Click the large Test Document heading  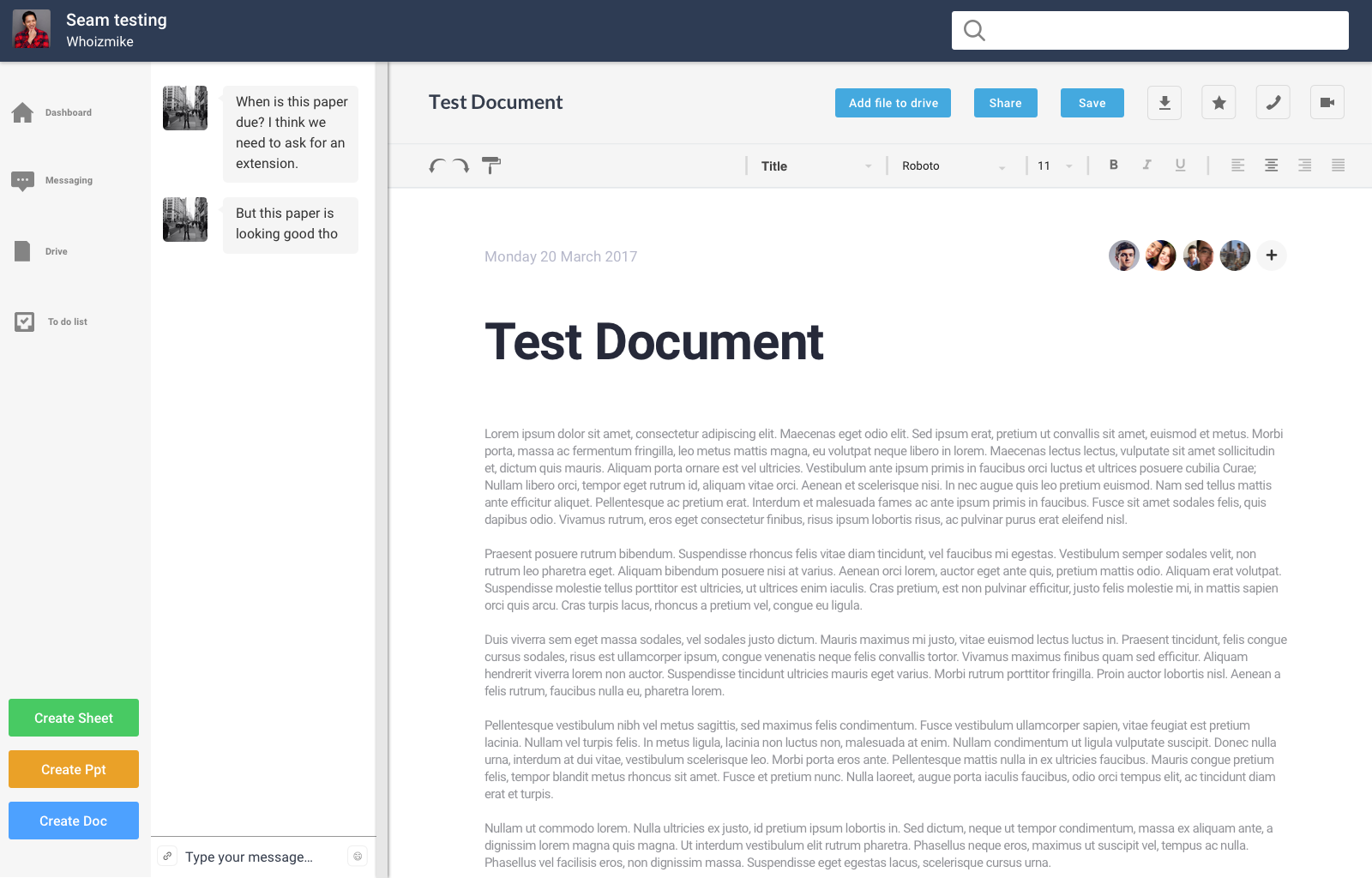pos(654,342)
